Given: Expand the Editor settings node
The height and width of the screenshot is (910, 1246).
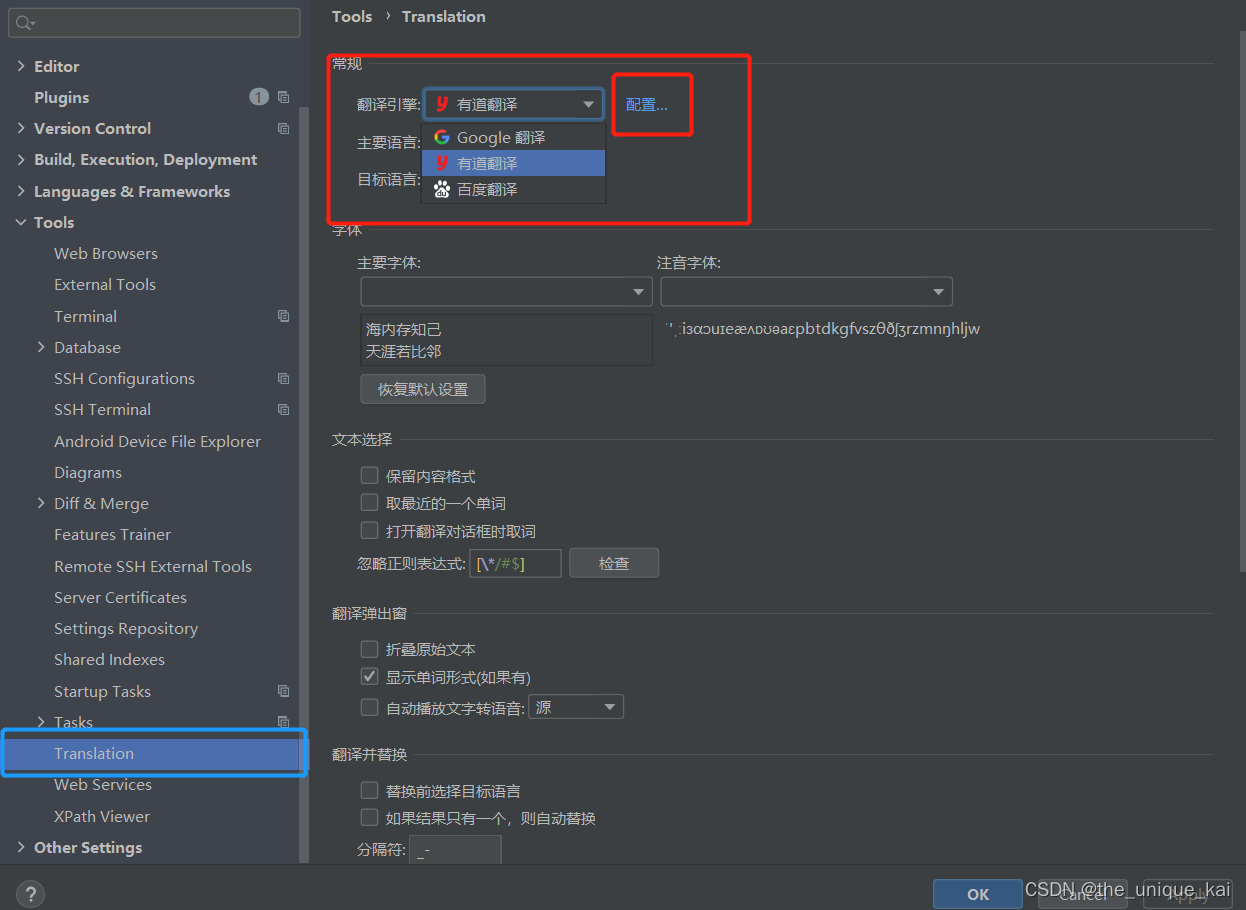Looking at the screenshot, I should click(x=21, y=66).
